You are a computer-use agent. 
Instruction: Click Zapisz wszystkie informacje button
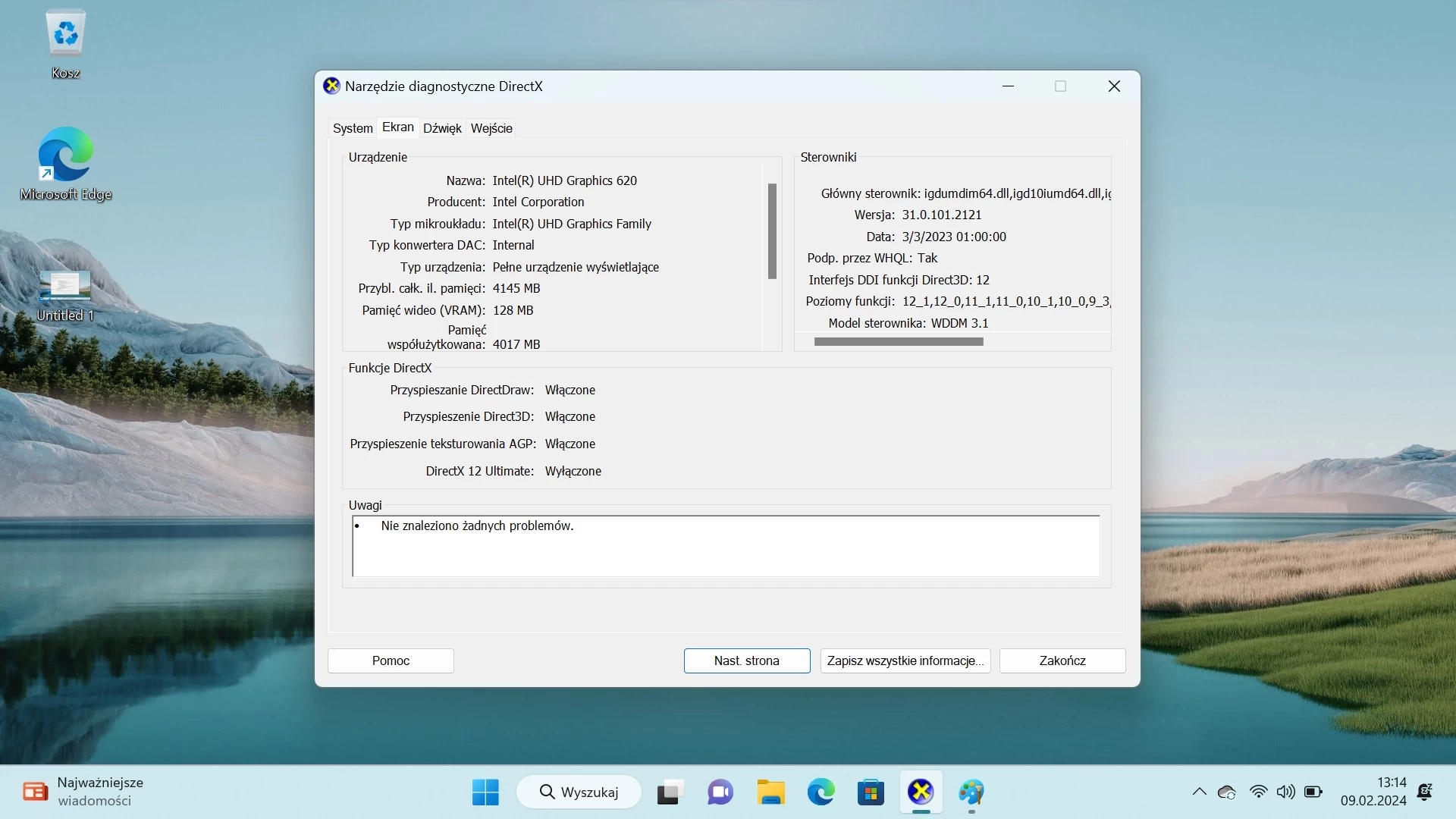[905, 661]
